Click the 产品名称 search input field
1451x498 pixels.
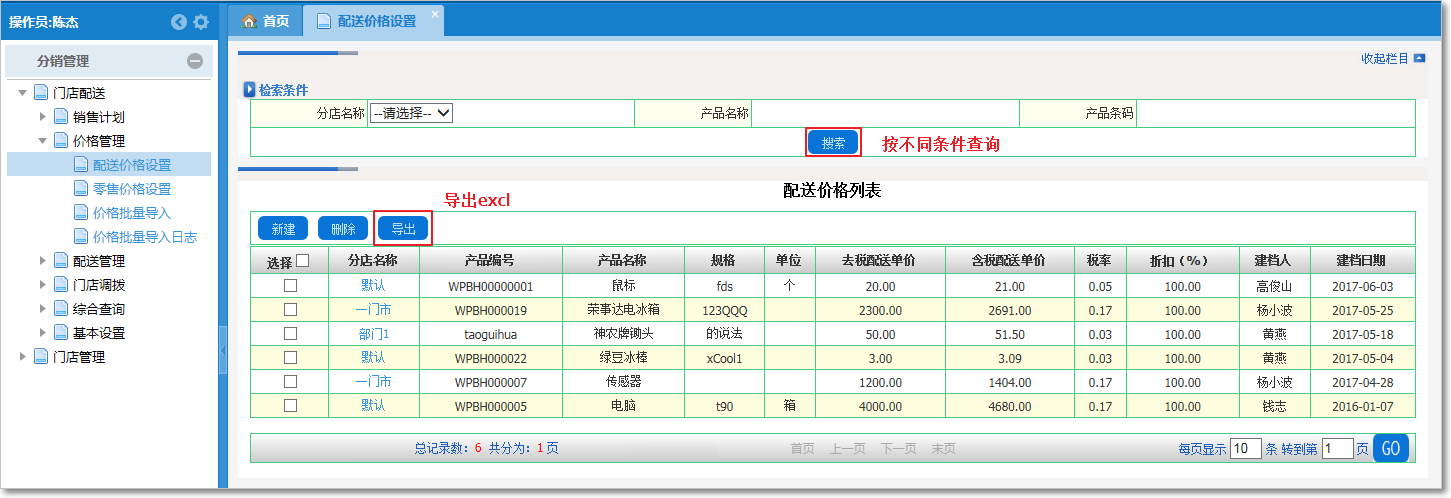[x=885, y=114]
